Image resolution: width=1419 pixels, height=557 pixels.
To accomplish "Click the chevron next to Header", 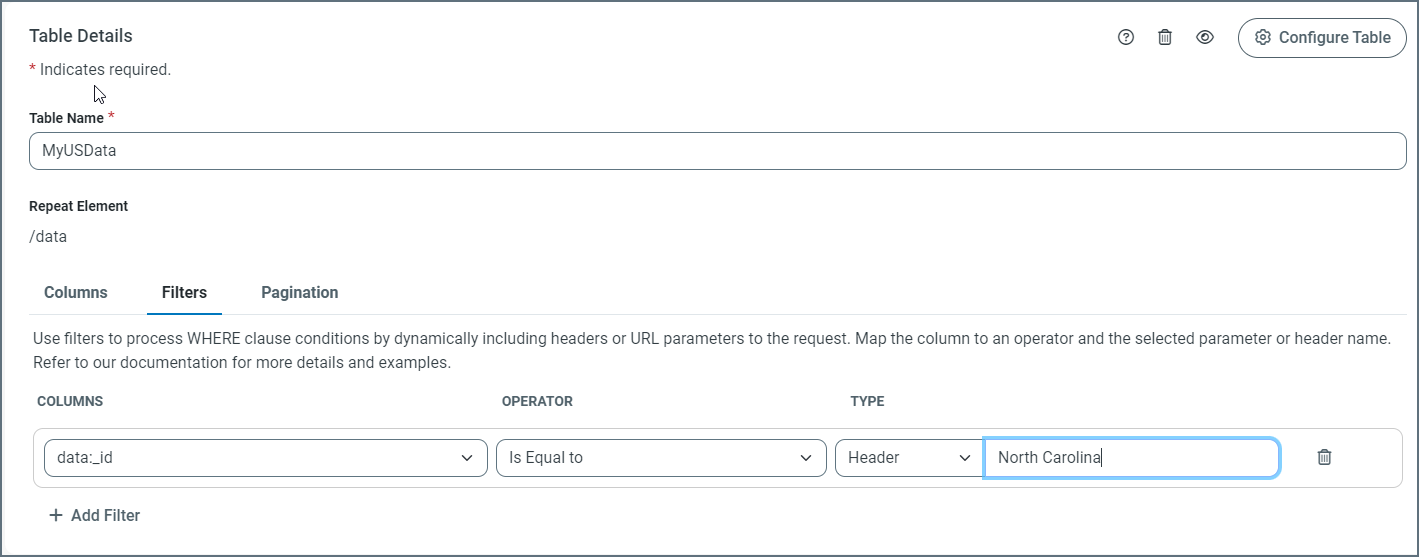I will (x=965, y=458).
